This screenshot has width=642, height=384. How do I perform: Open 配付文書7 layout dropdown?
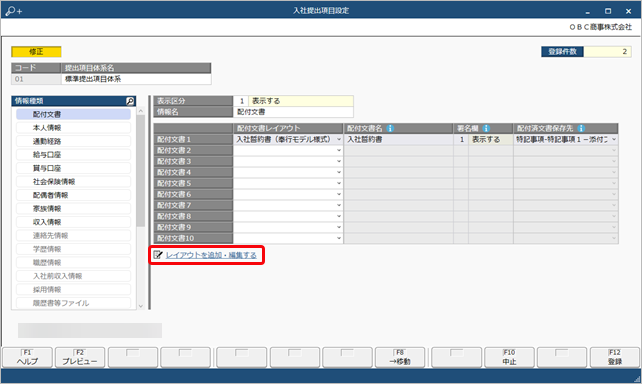pos(339,206)
